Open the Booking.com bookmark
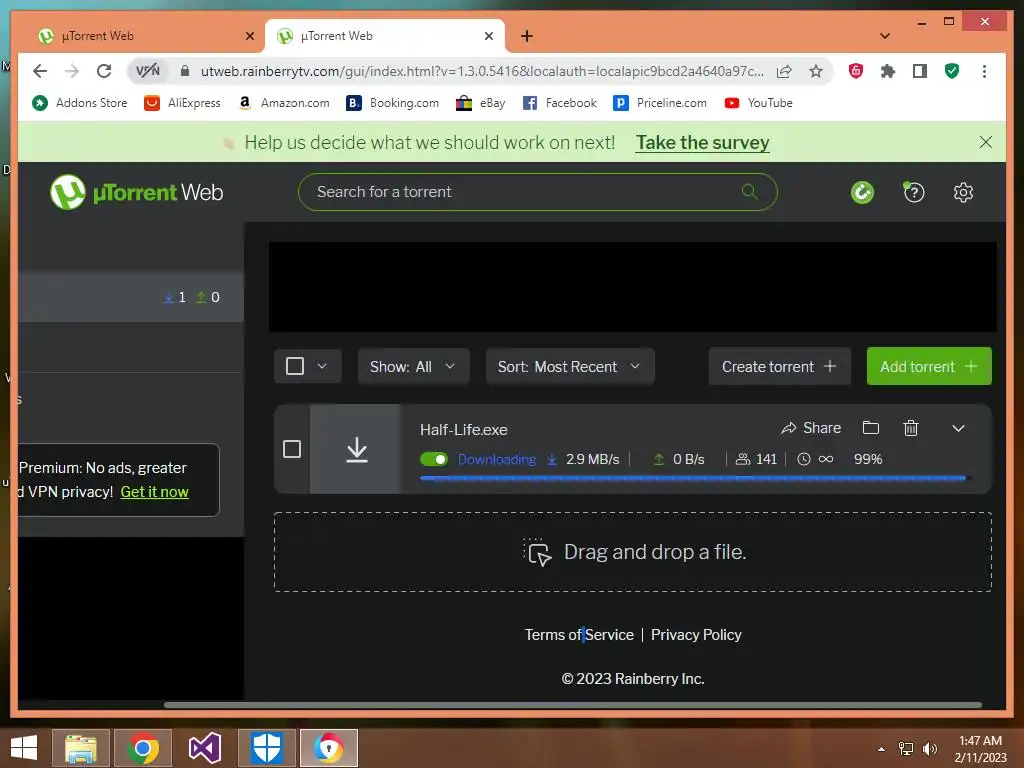This screenshot has height=768, width=1024. [392, 103]
